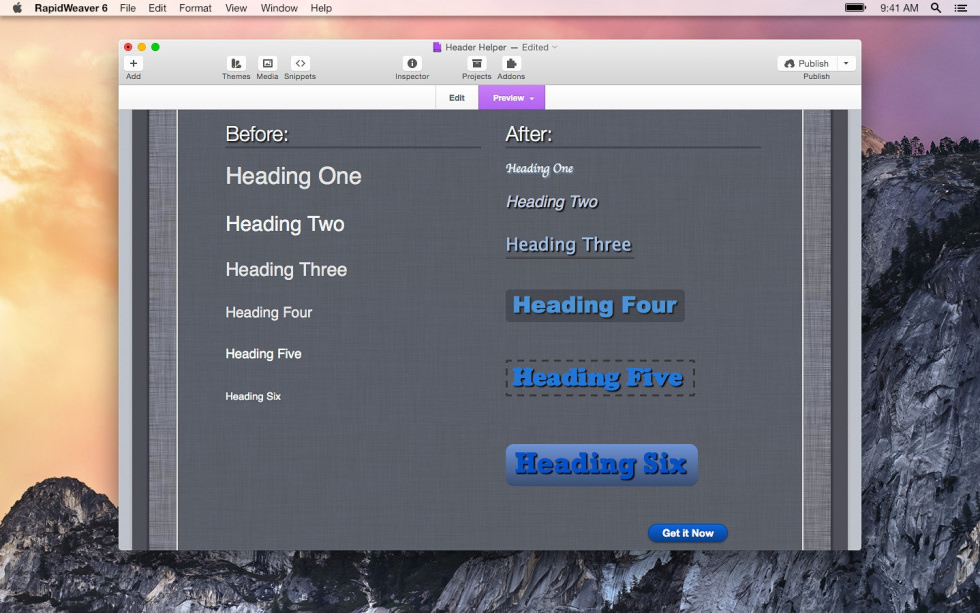Click the After: column title
This screenshot has width=980, height=613.
coord(529,134)
